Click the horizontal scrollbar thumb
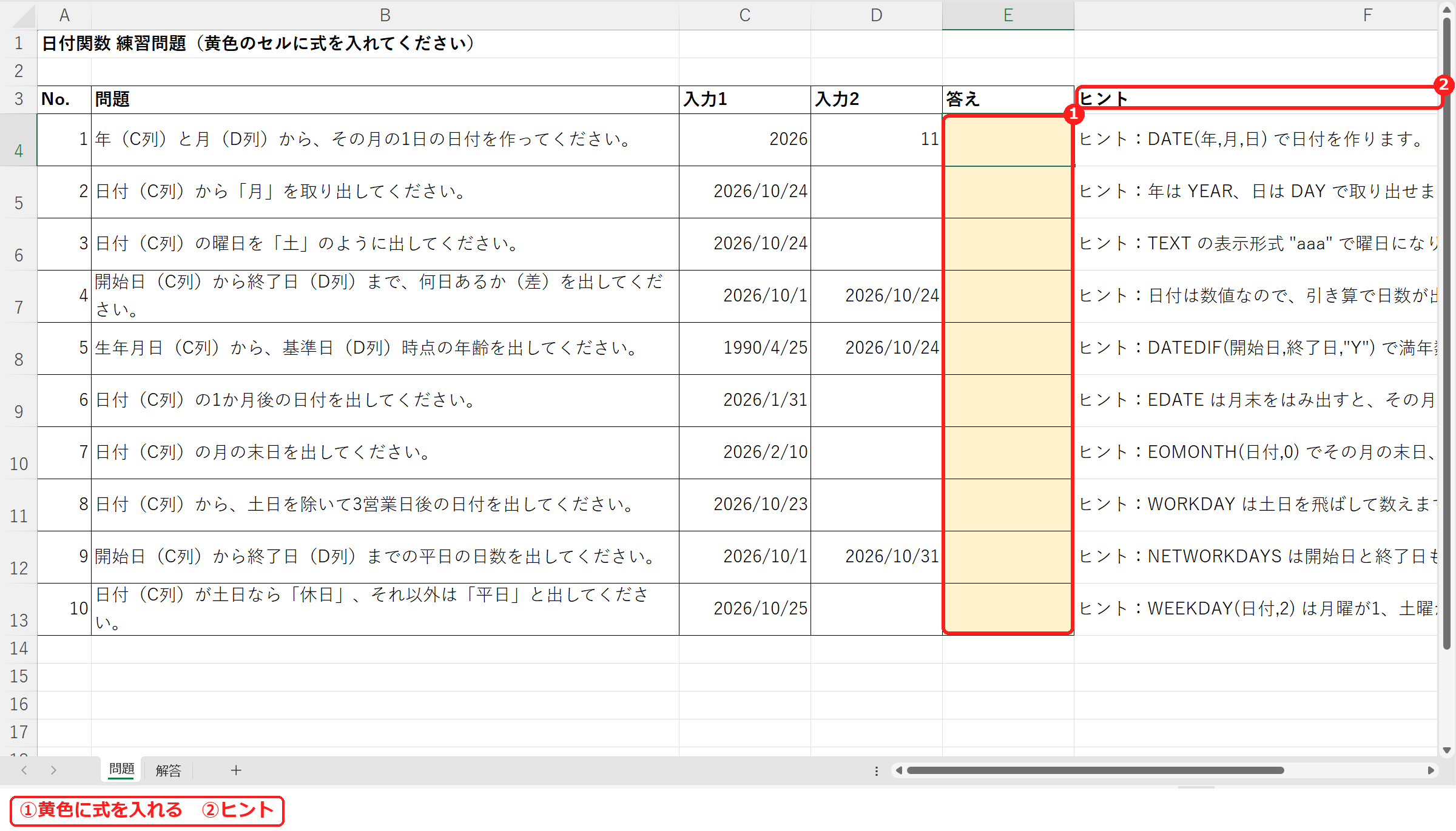 [1095, 770]
